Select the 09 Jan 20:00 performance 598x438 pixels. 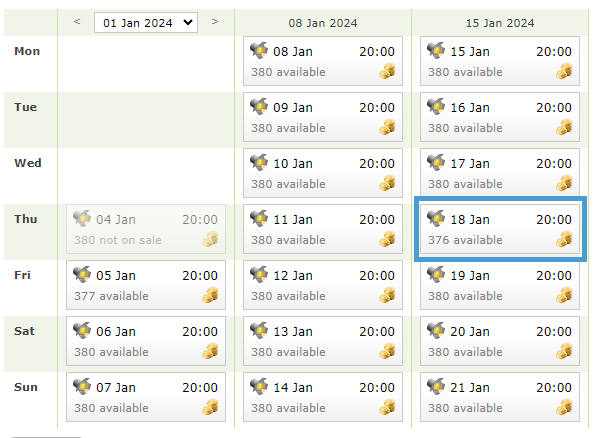[323, 117]
